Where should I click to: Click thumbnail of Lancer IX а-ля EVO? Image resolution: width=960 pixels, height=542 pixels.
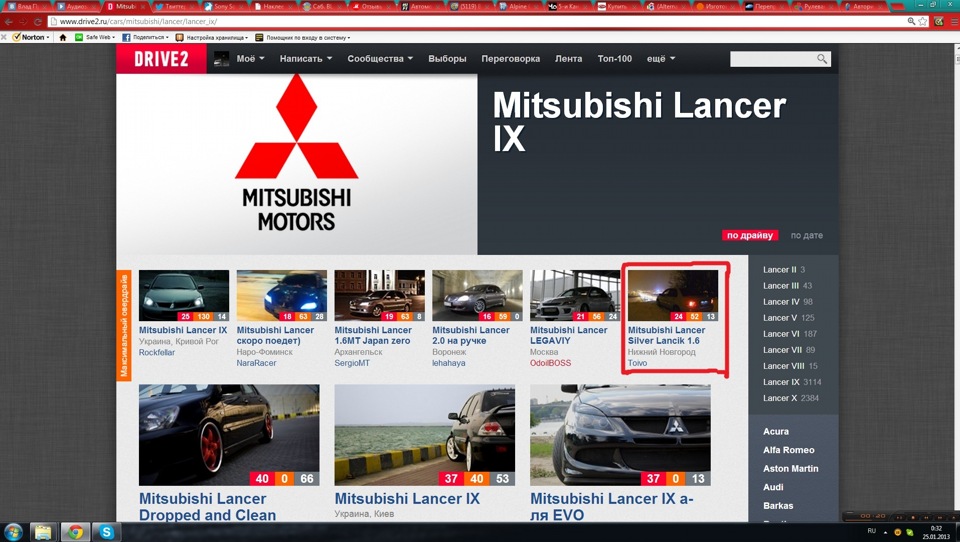[x=620, y=435]
